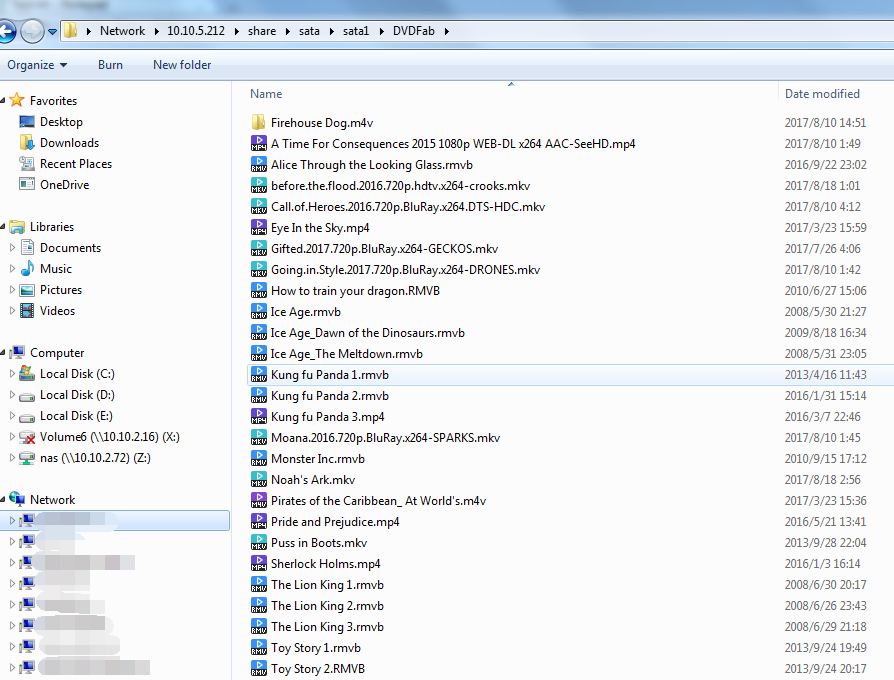Click the Local Disk (C:) drive icon
The height and width of the screenshot is (680, 894).
[x=27, y=374]
